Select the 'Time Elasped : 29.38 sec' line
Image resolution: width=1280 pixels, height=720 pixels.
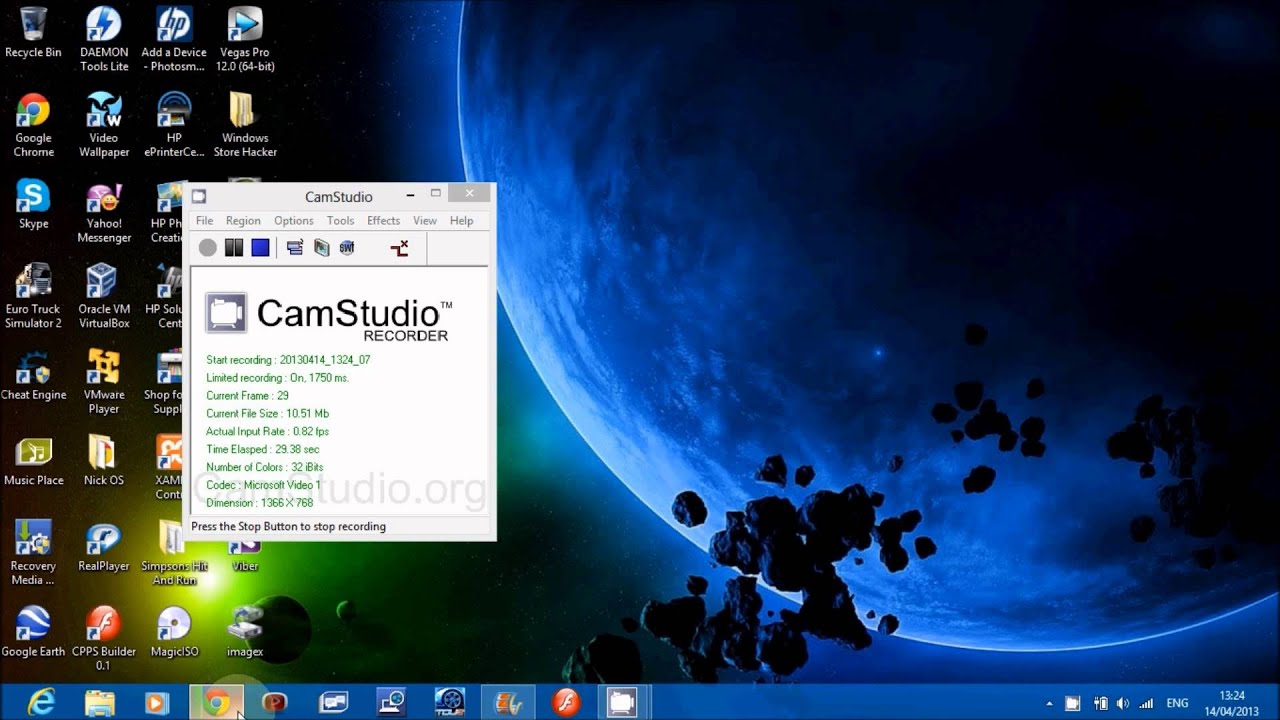(263, 450)
